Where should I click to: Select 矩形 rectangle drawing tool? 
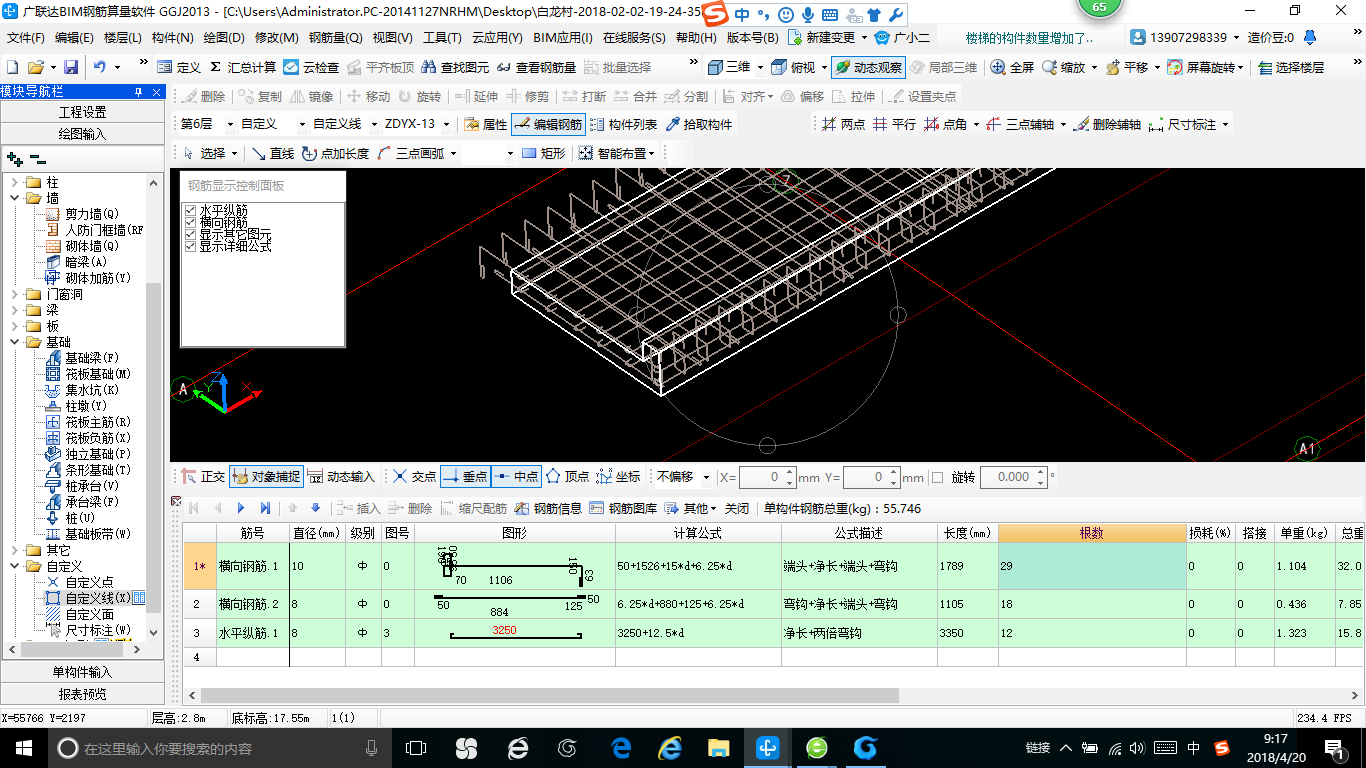click(x=544, y=153)
